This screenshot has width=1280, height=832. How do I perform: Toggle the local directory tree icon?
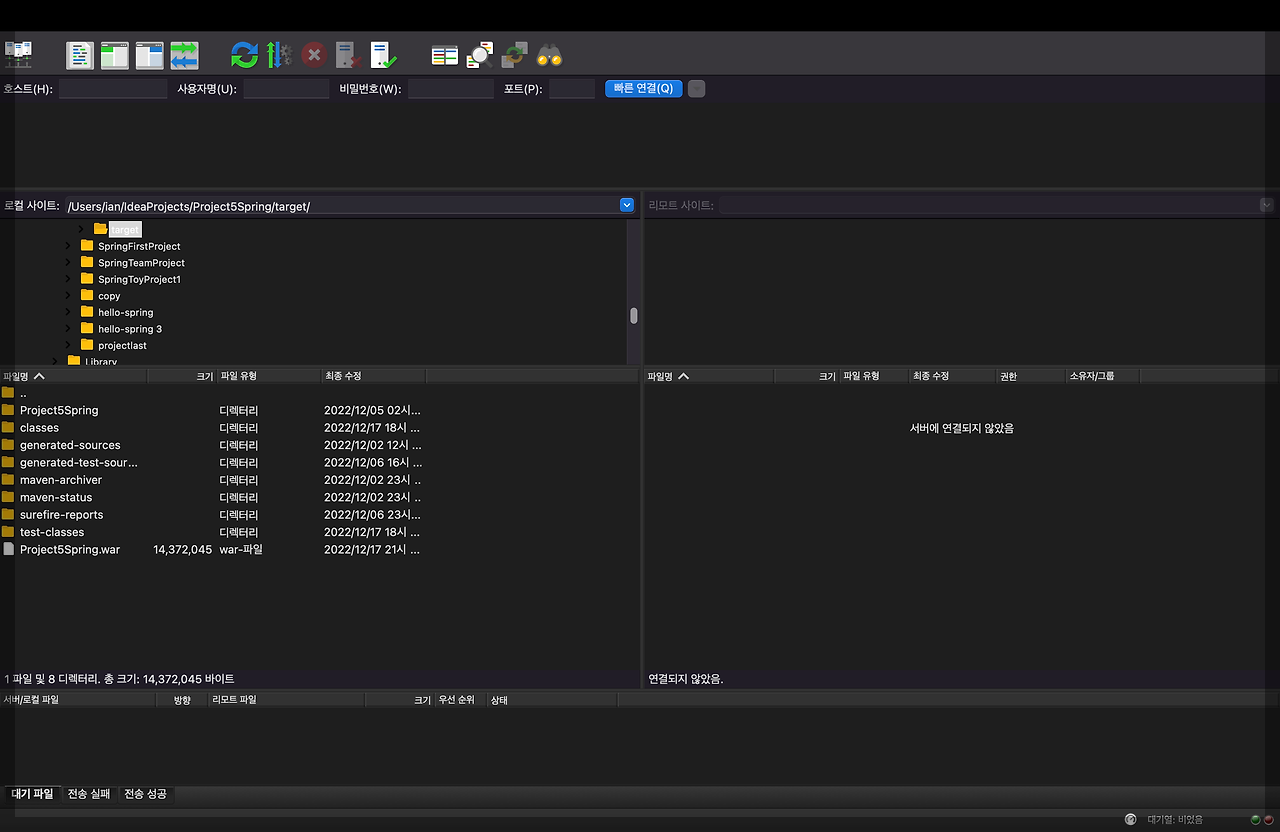115,55
